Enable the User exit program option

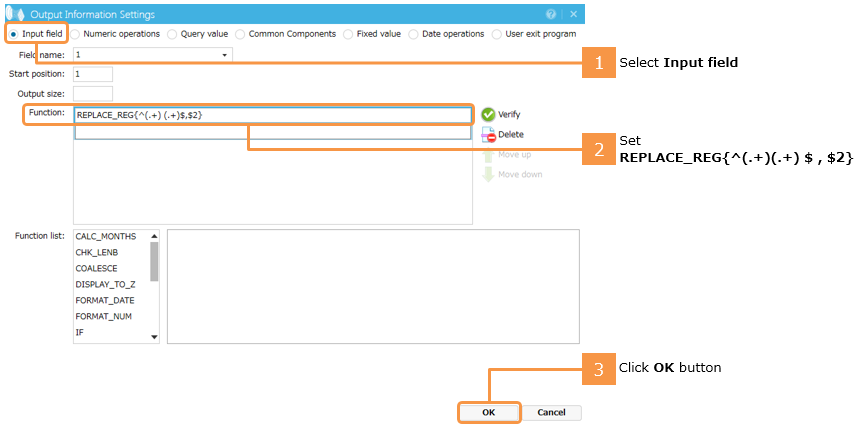(x=497, y=34)
